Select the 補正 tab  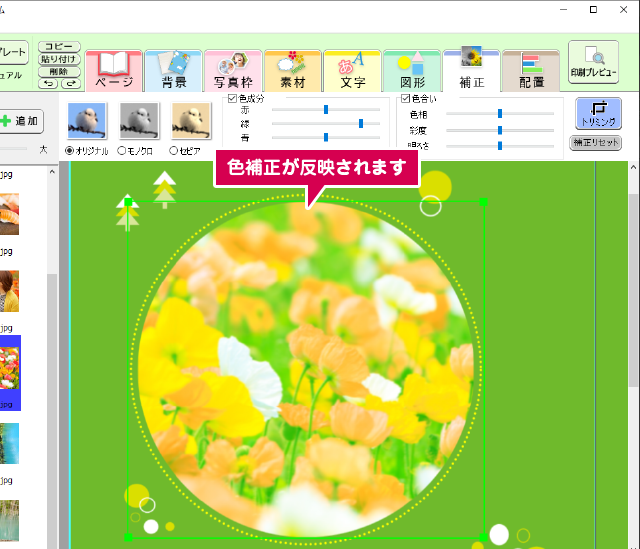tap(472, 70)
